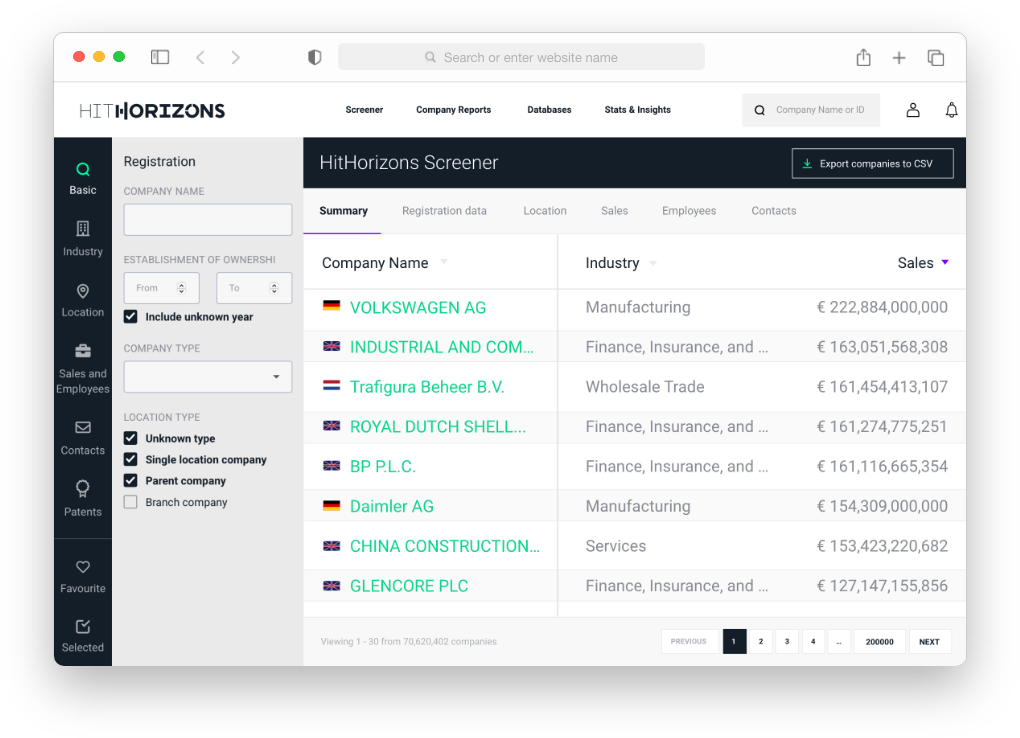Show Favourite companies
Viewport: 1020px width, 738px height.
coord(83,577)
